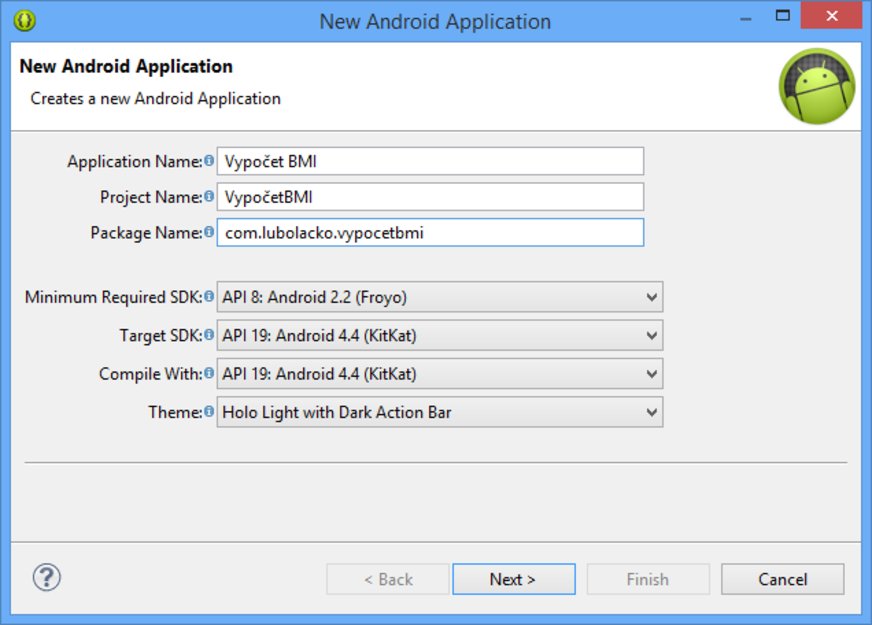
Task: Click info icon beside Project Name
Action: pos(209,197)
